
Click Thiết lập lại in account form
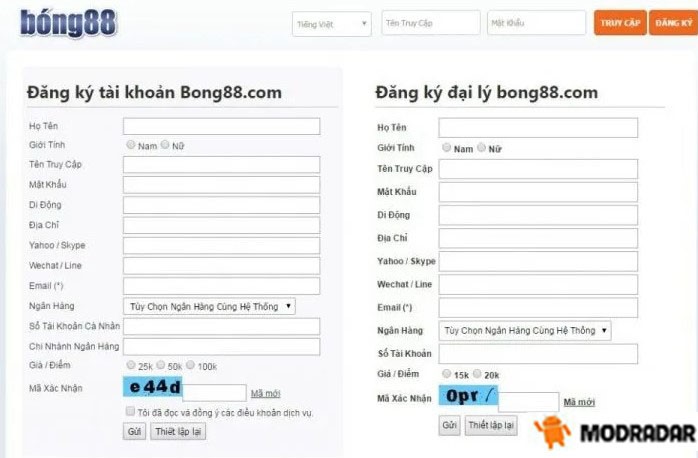point(178,431)
